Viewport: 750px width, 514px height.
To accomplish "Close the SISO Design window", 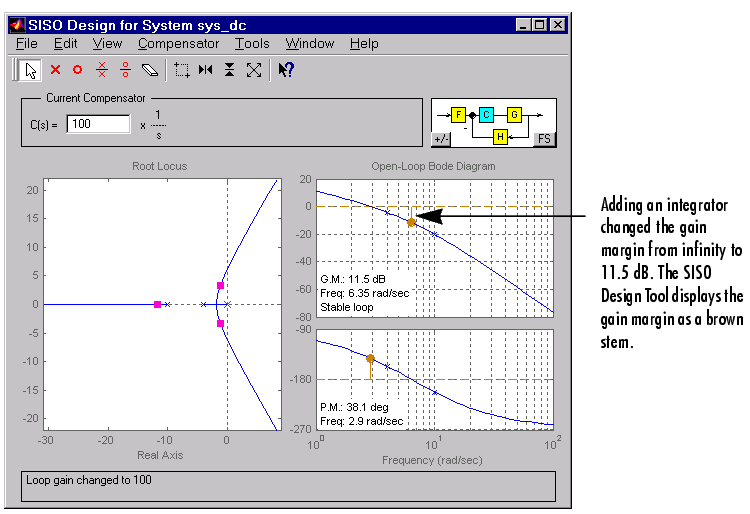I will [x=558, y=25].
